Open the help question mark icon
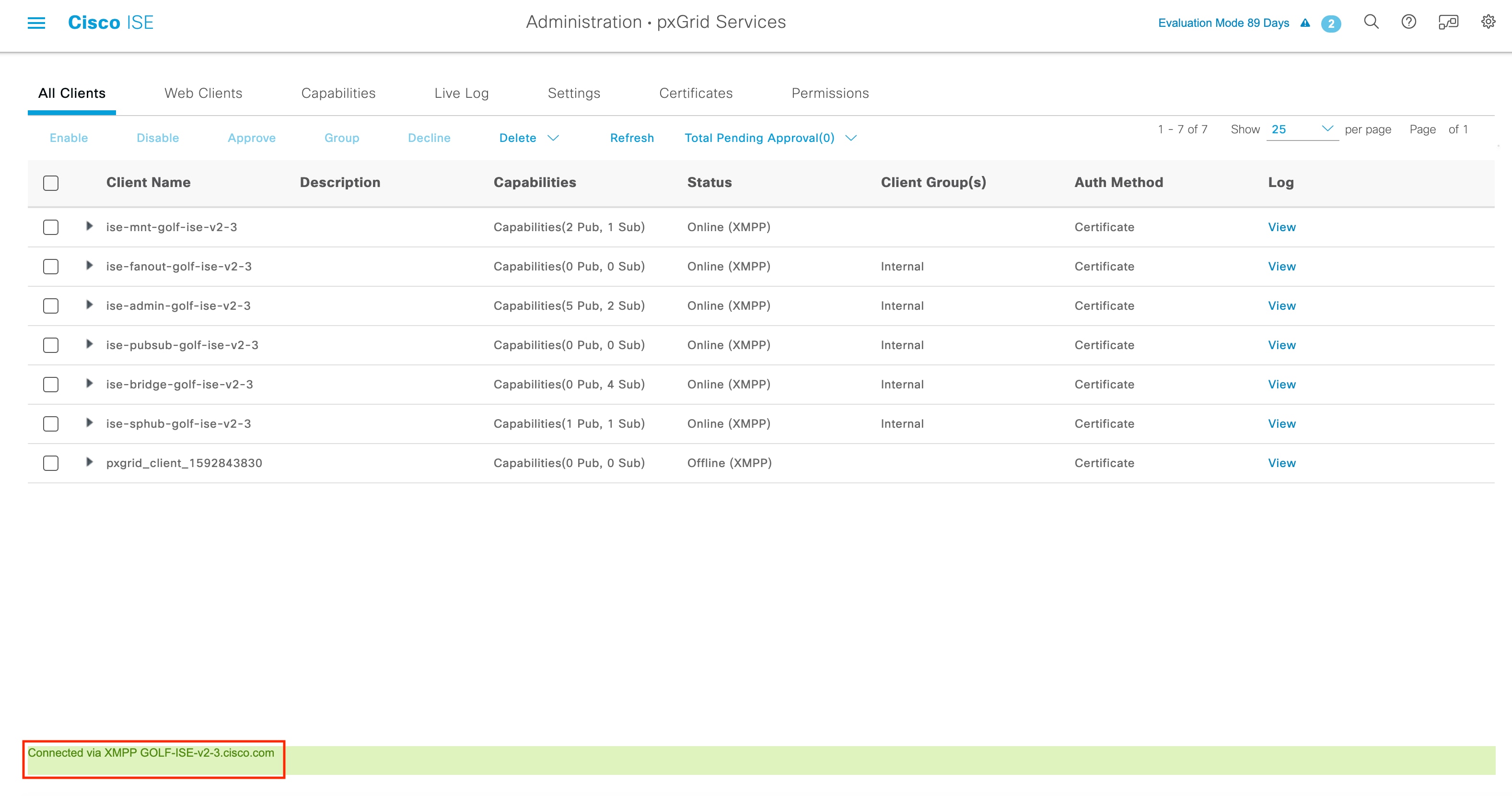This screenshot has height=796, width=1512. point(1409,23)
